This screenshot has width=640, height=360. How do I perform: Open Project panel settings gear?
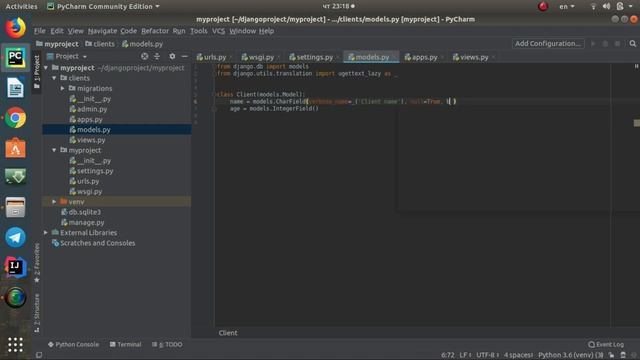click(x=172, y=56)
